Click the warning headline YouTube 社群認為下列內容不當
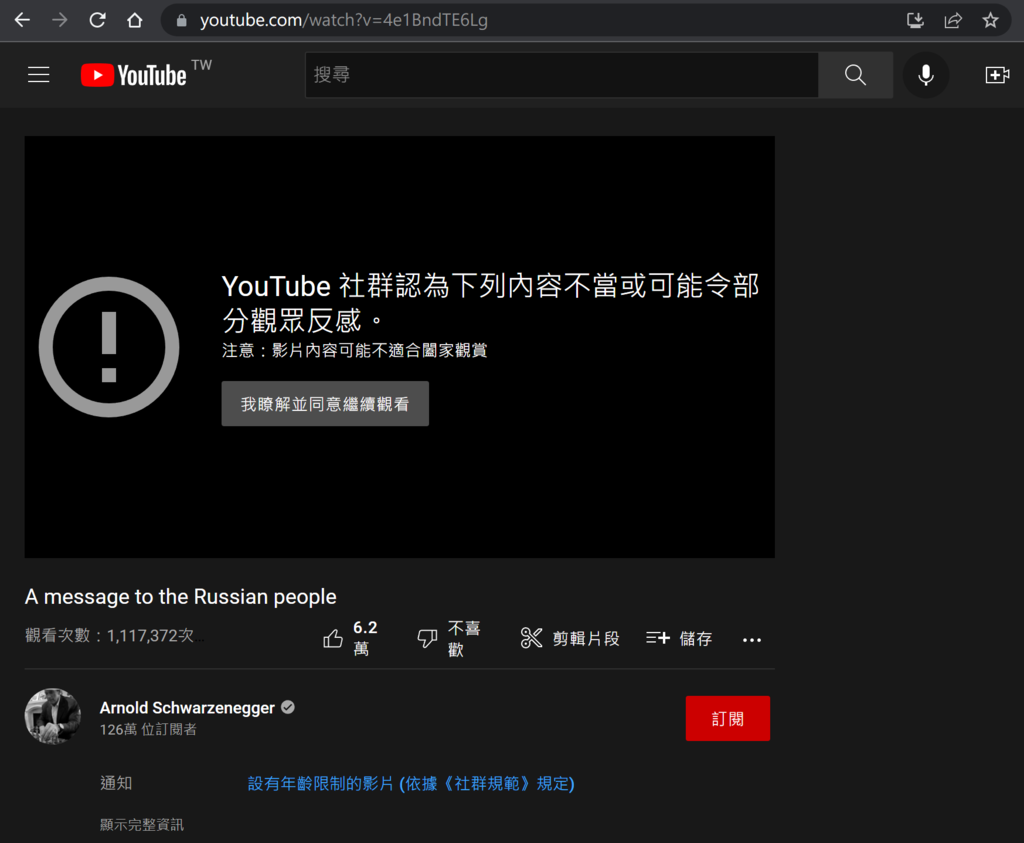Viewport: 1024px width, 843px height. click(490, 303)
